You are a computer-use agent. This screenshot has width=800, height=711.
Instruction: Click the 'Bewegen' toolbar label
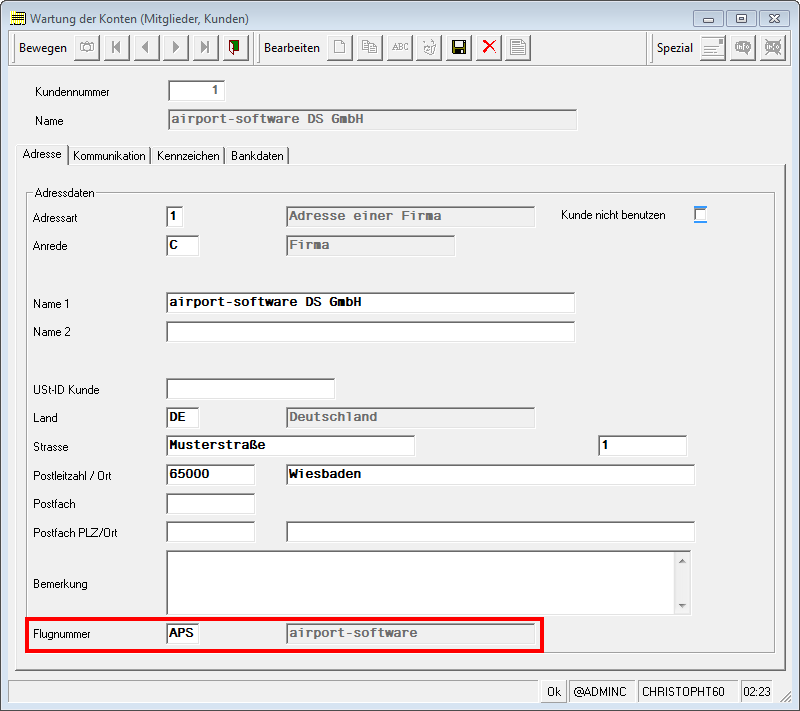pos(43,48)
